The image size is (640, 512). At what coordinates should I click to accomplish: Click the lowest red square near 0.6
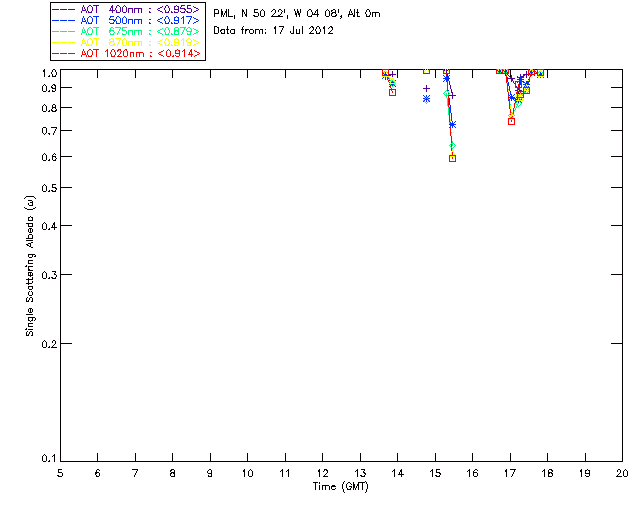click(452, 158)
